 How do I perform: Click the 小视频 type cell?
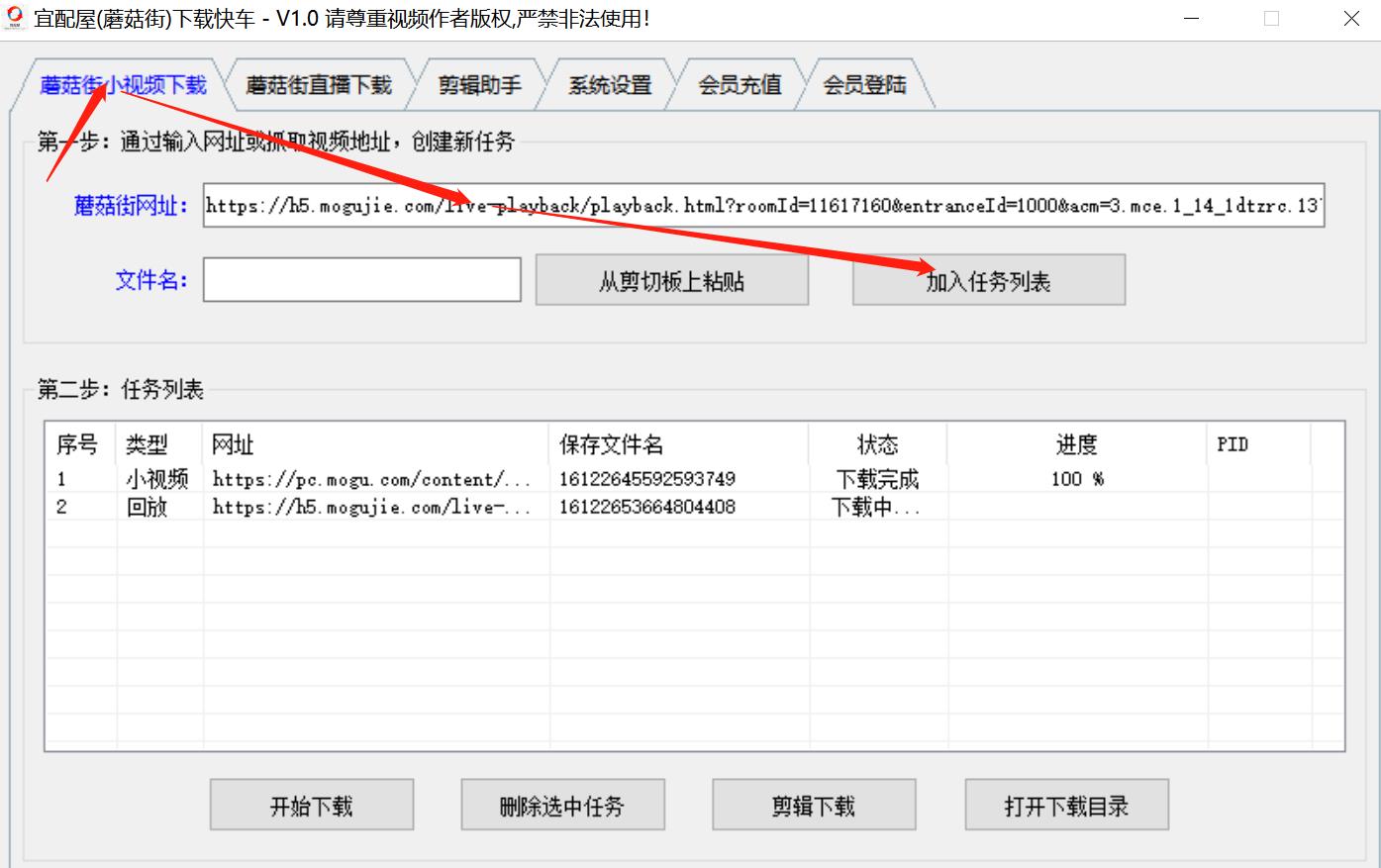pos(157,479)
